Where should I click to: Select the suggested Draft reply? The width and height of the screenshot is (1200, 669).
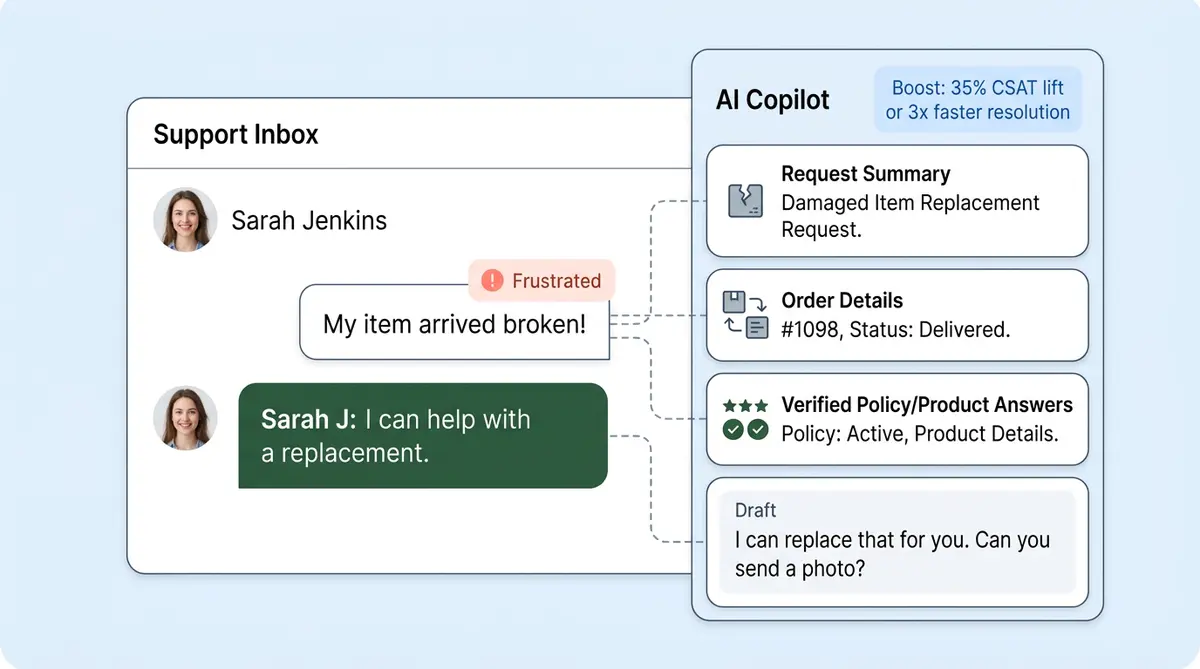896,540
